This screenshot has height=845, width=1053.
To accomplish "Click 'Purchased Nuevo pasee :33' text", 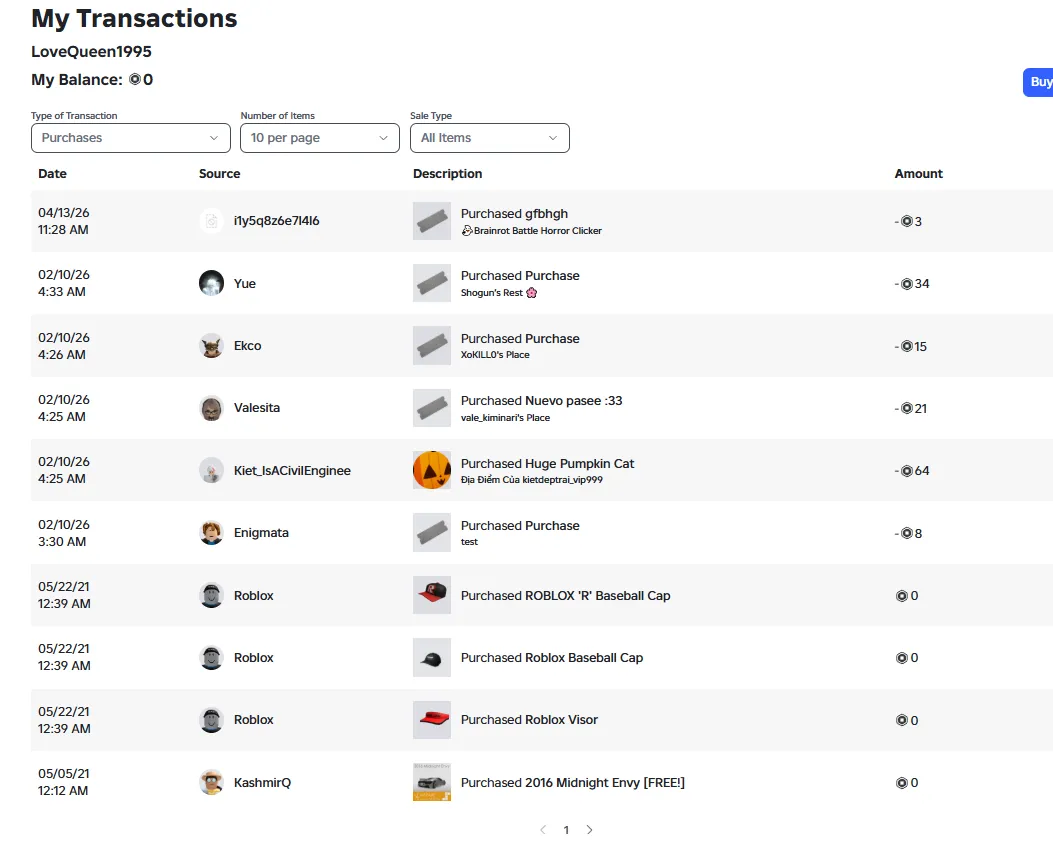I will [x=541, y=400].
